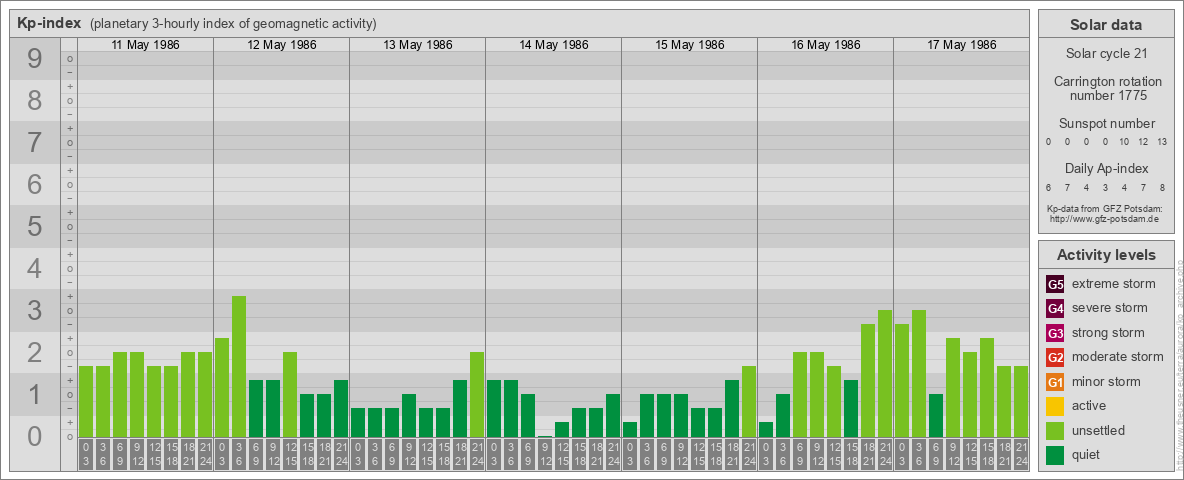Click the '13 May 1986' date header

[418, 45]
